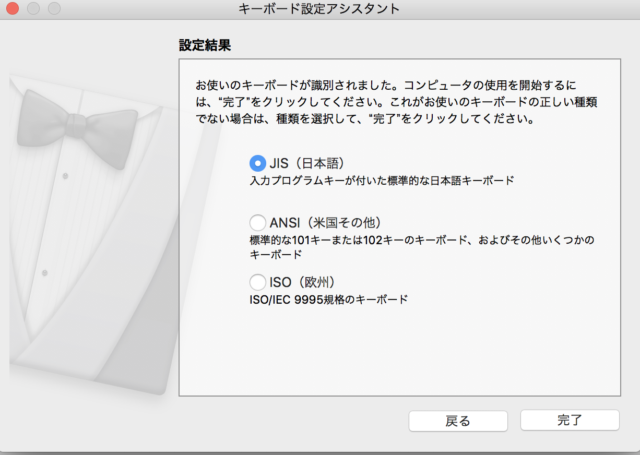
Task: Click the キーボード設定アシスタント window title
Action: [x=319, y=9]
